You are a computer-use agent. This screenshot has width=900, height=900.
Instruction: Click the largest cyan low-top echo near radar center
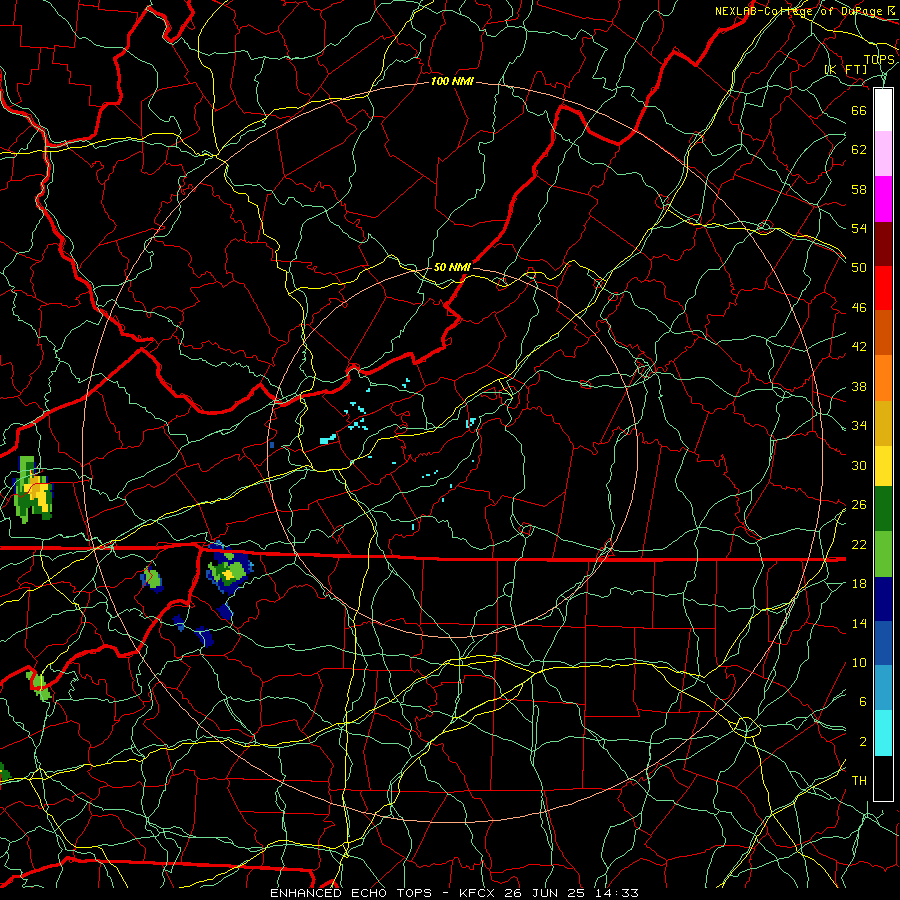tap(328, 439)
